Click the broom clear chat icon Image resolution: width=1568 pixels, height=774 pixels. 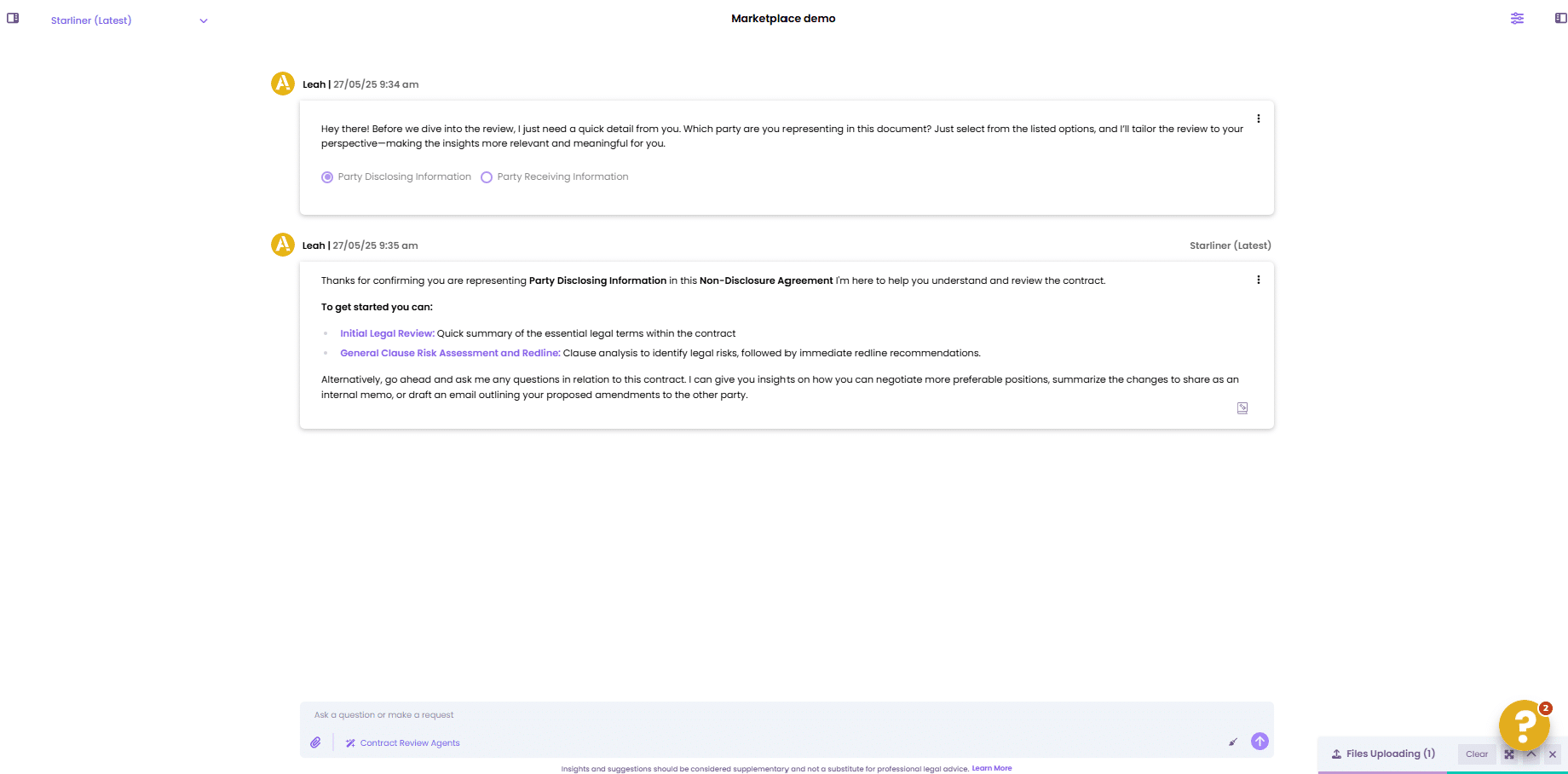pyautogui.click(x=1232, y=742)
